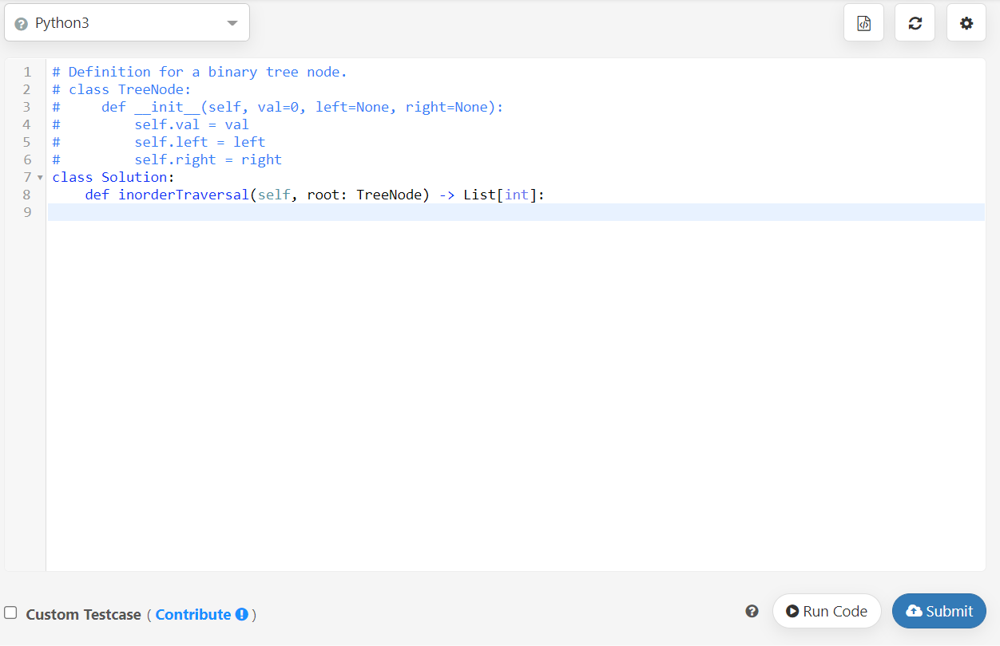The height and width of the screenshot is (646, 1000).
Task: Click the 'self.right = right' comment line
Action: tap(208, 159)
